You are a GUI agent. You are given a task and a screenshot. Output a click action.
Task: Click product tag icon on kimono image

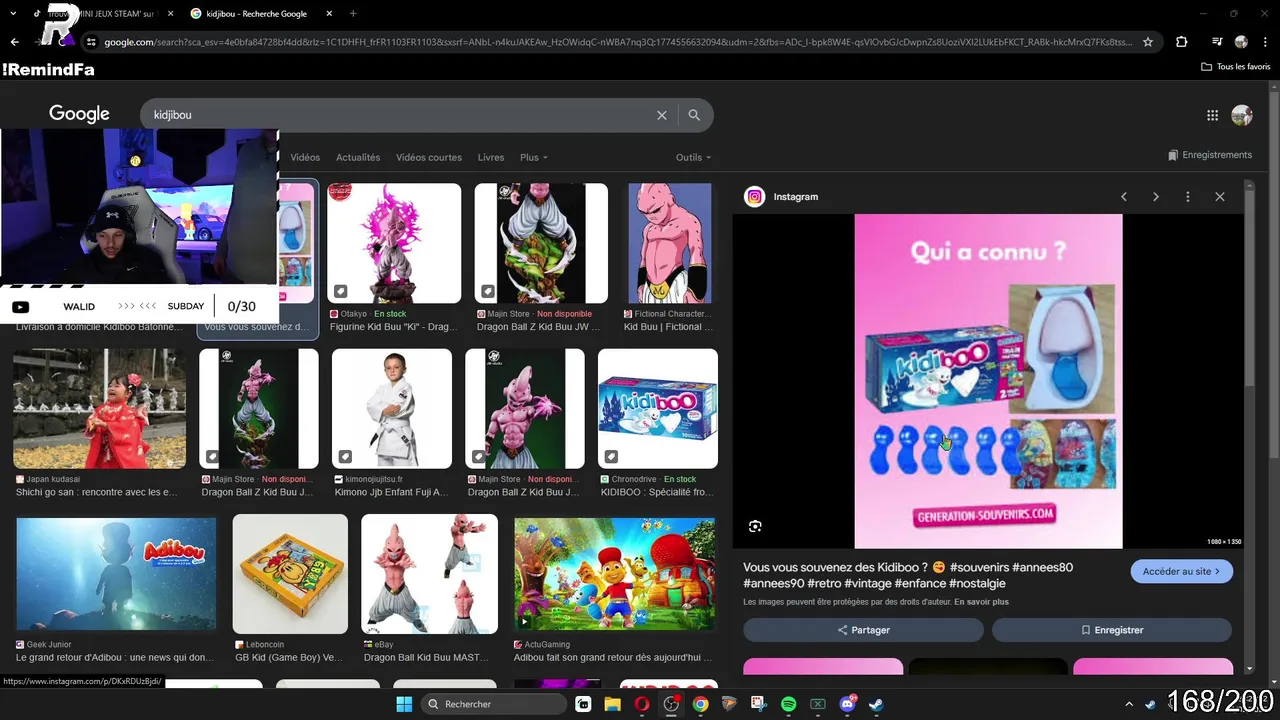pyautogui.click(x=346, y=457)
